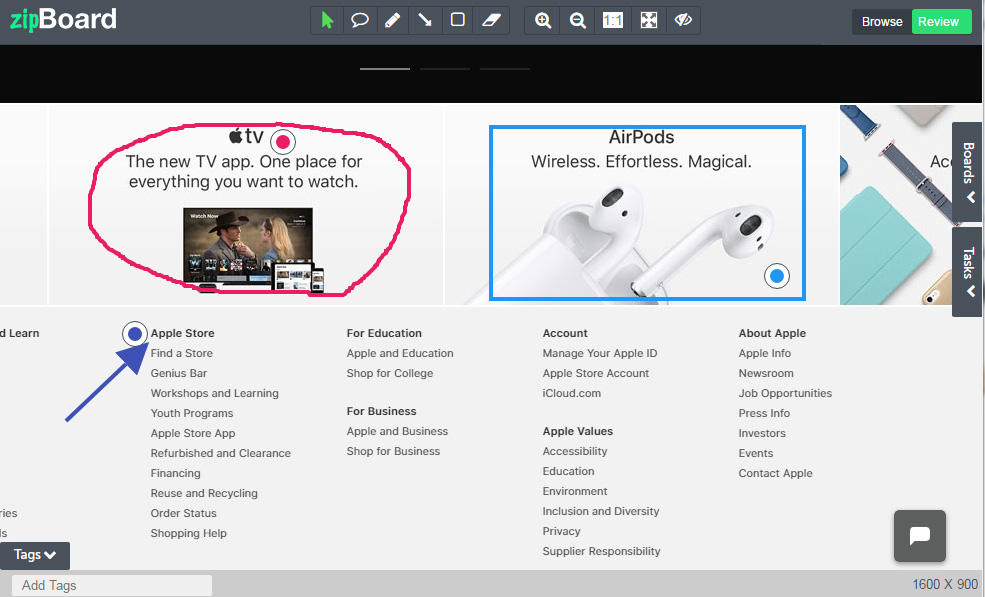
Task: Click the red annotation marker dot
Action: click(x=283, y=141)
